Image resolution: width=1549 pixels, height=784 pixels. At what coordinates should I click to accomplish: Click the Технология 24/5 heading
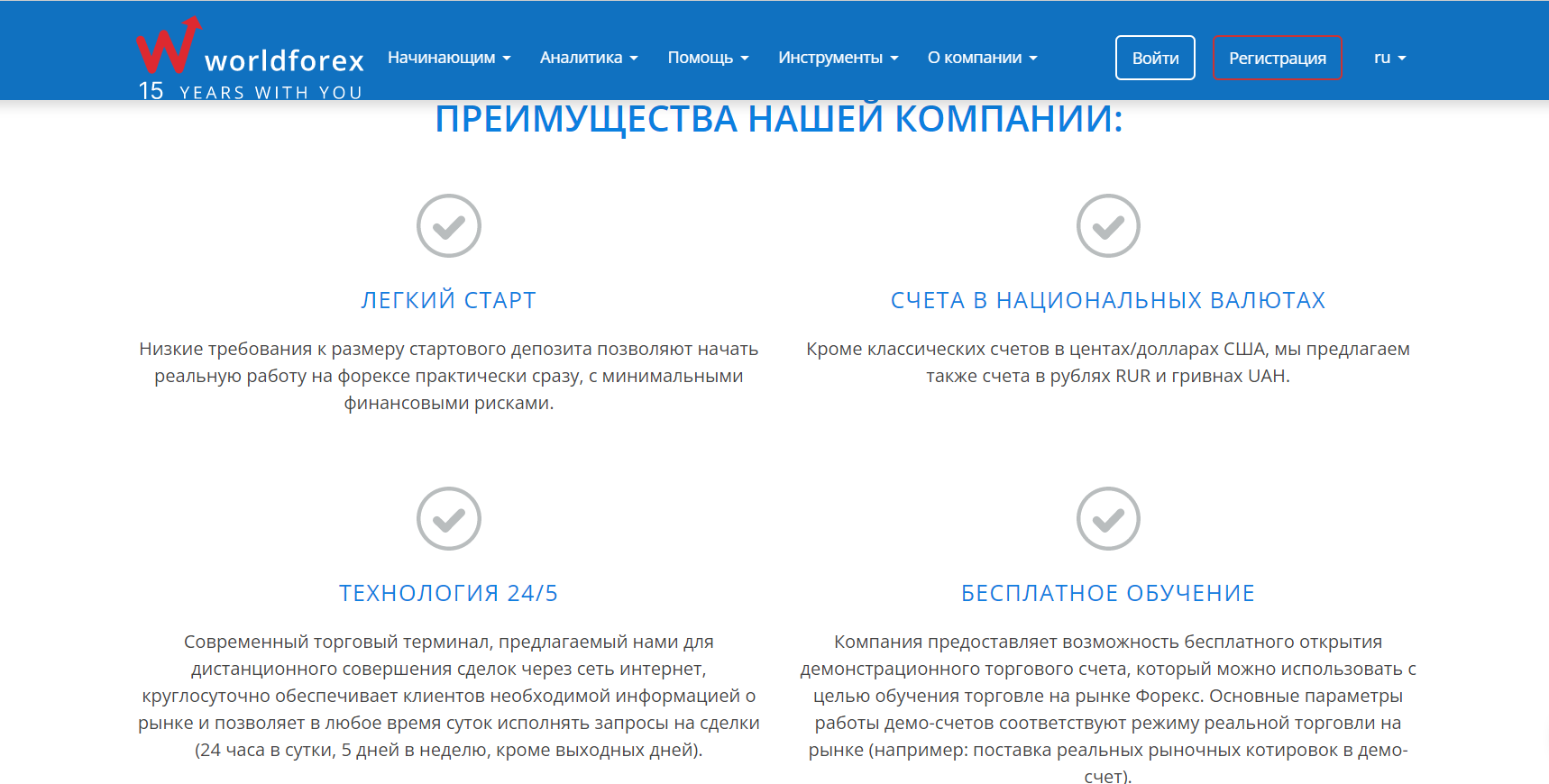(x=448, y=593)
